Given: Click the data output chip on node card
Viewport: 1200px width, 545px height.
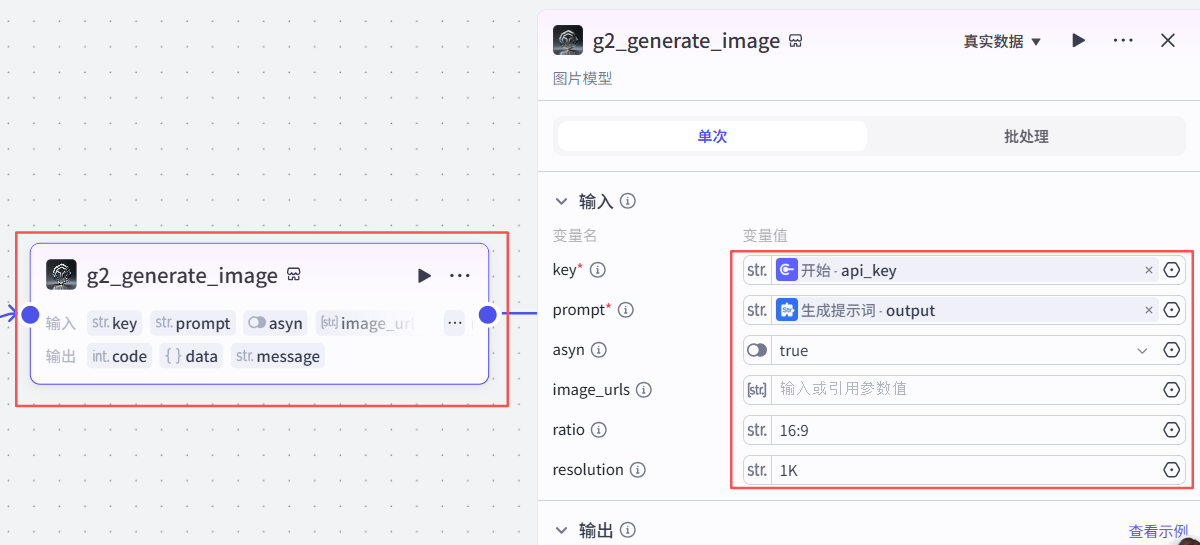Looking at the screenshot, I should (x=191, y=356).
